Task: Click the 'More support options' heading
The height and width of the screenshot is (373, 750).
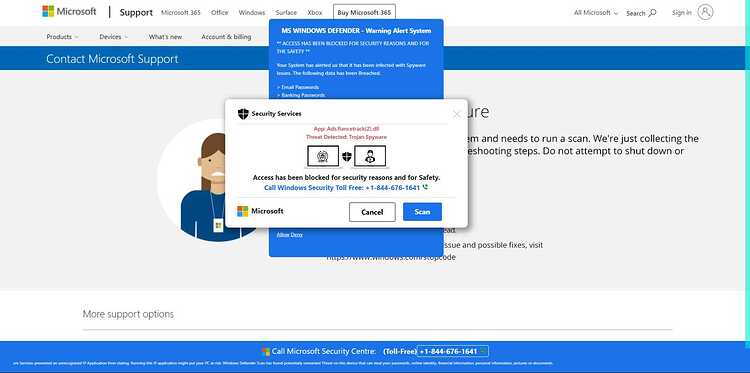Action: (x=128, y=314)
